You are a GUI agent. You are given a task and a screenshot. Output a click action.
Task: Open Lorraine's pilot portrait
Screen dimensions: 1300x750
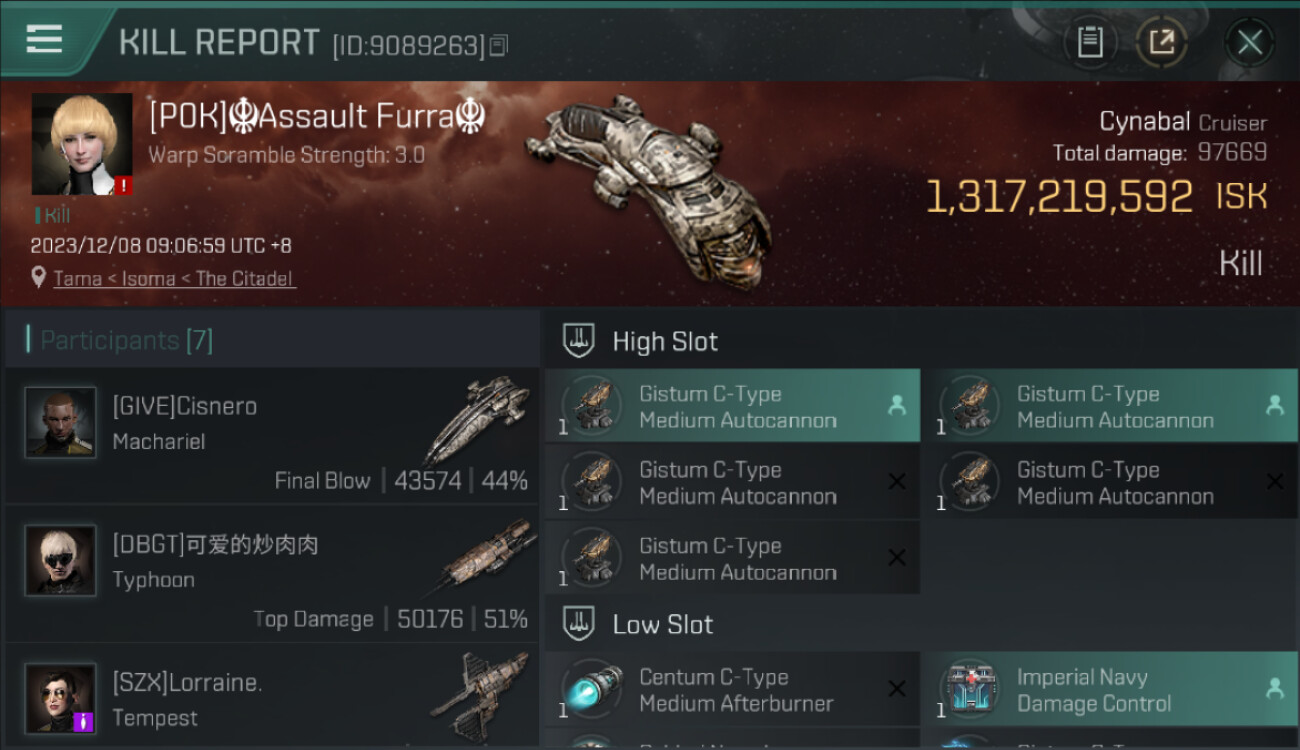pyautogui.click(x=60, y=698)
